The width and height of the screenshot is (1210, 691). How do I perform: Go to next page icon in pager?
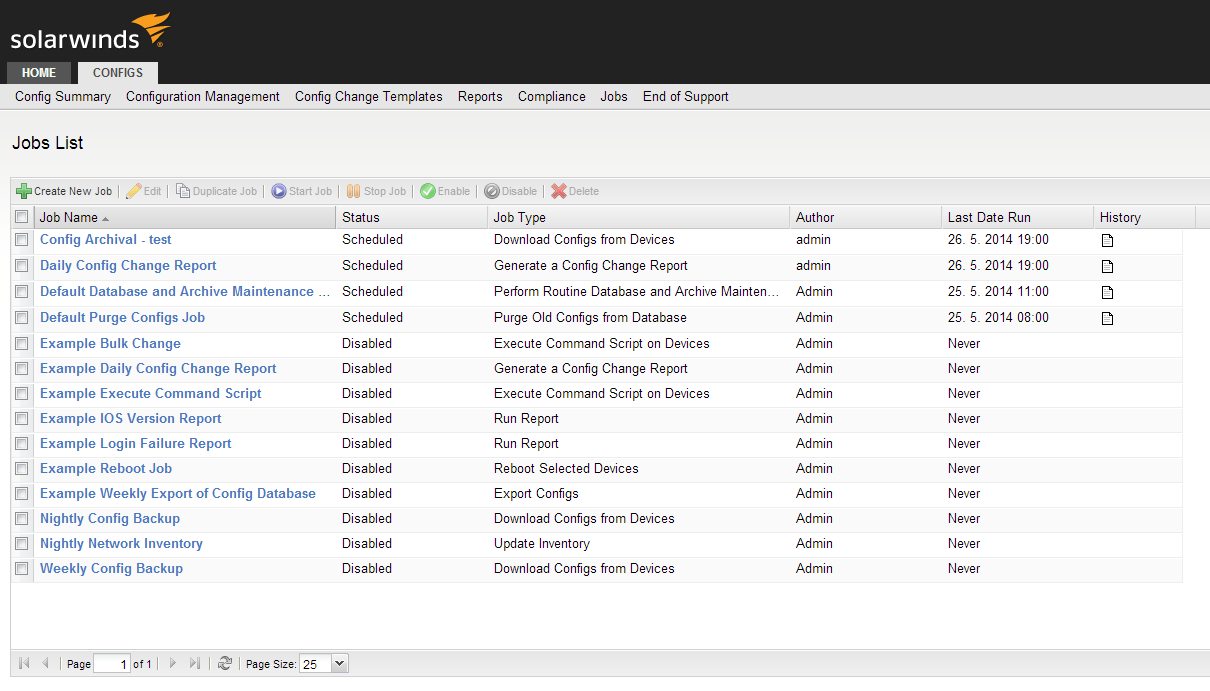pyautogui.click(x=173, y=663)
